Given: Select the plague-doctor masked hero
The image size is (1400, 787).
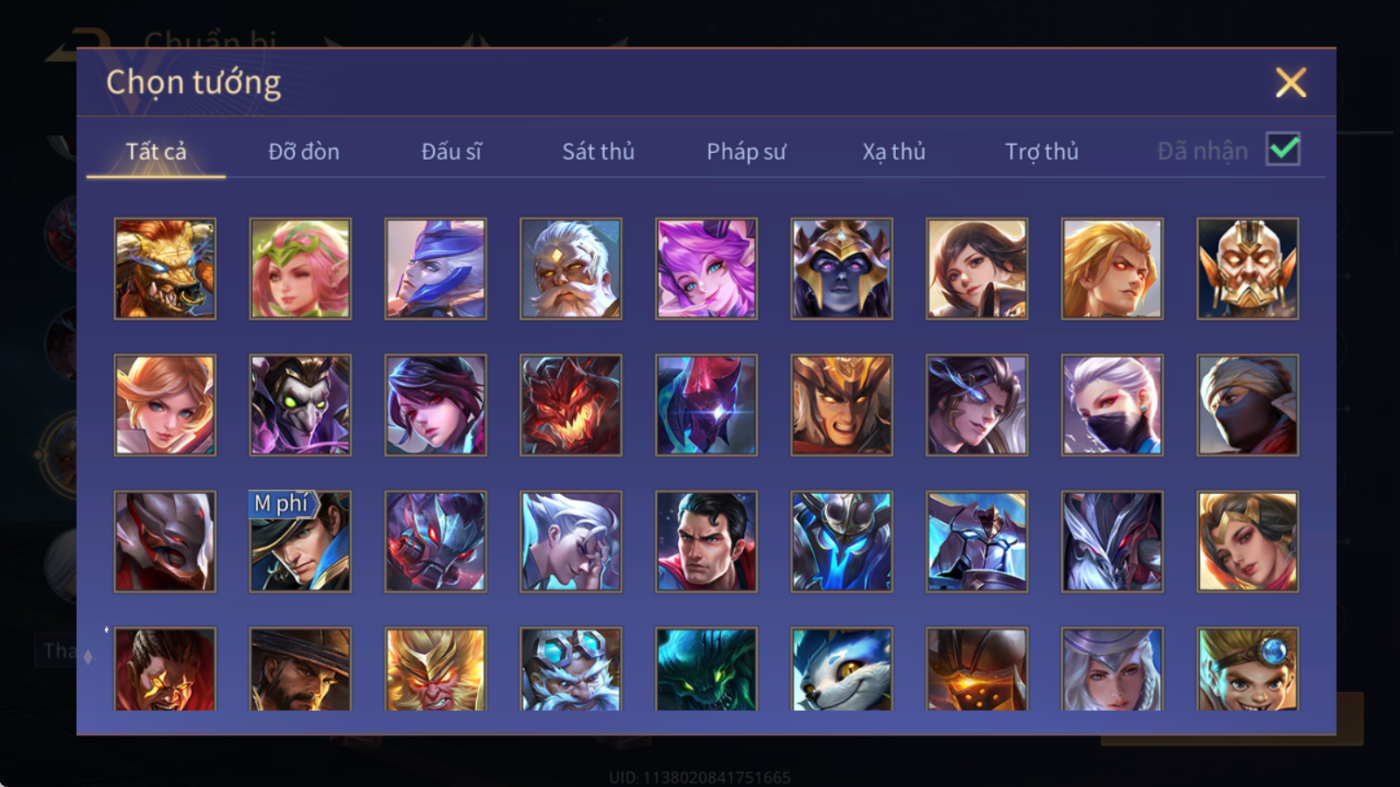Looking at the screenshot, I should pos(300,405).
